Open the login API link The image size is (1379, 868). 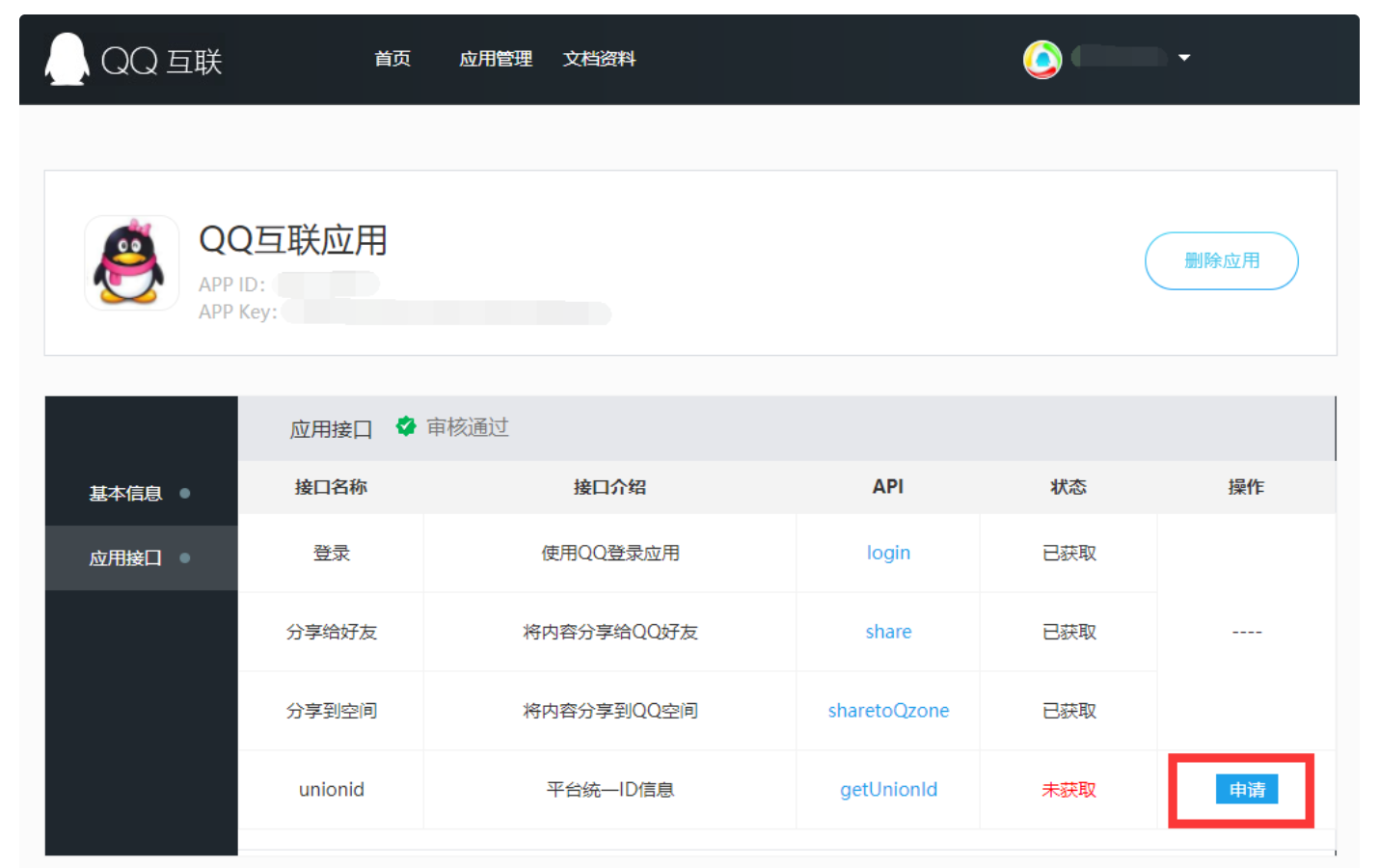[888, 553]
